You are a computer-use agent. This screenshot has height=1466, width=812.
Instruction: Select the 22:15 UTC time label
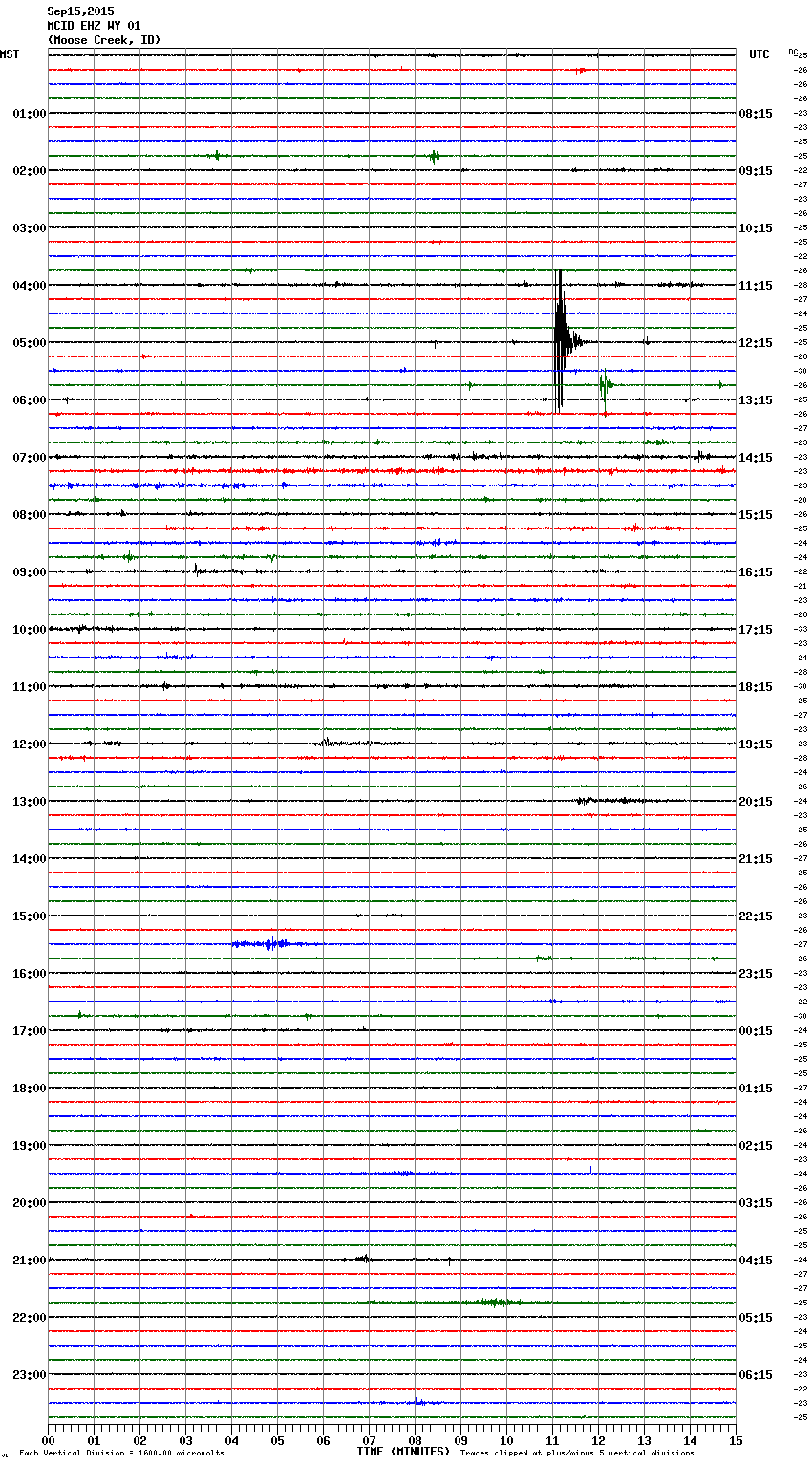(756, 916)
